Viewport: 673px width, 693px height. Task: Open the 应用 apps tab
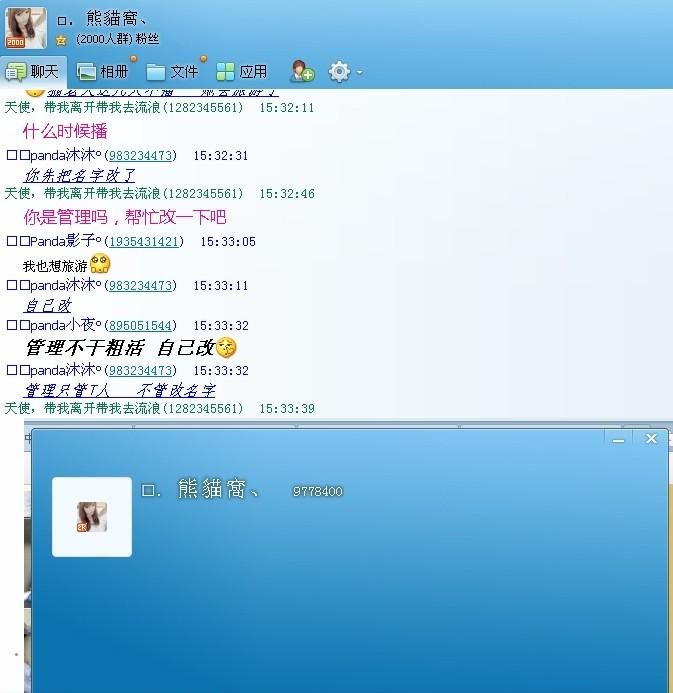coord(242,72)
